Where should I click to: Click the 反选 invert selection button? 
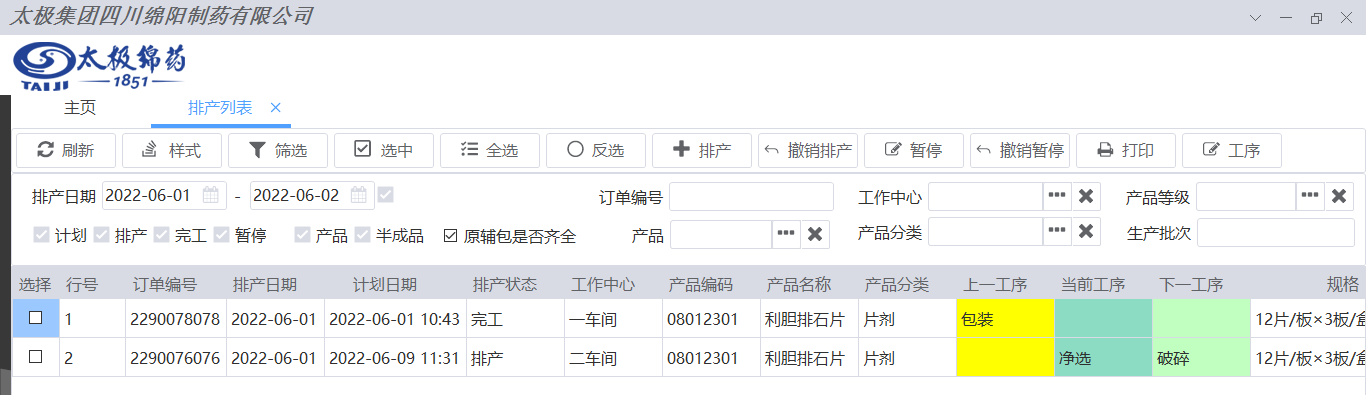[596, 151]
